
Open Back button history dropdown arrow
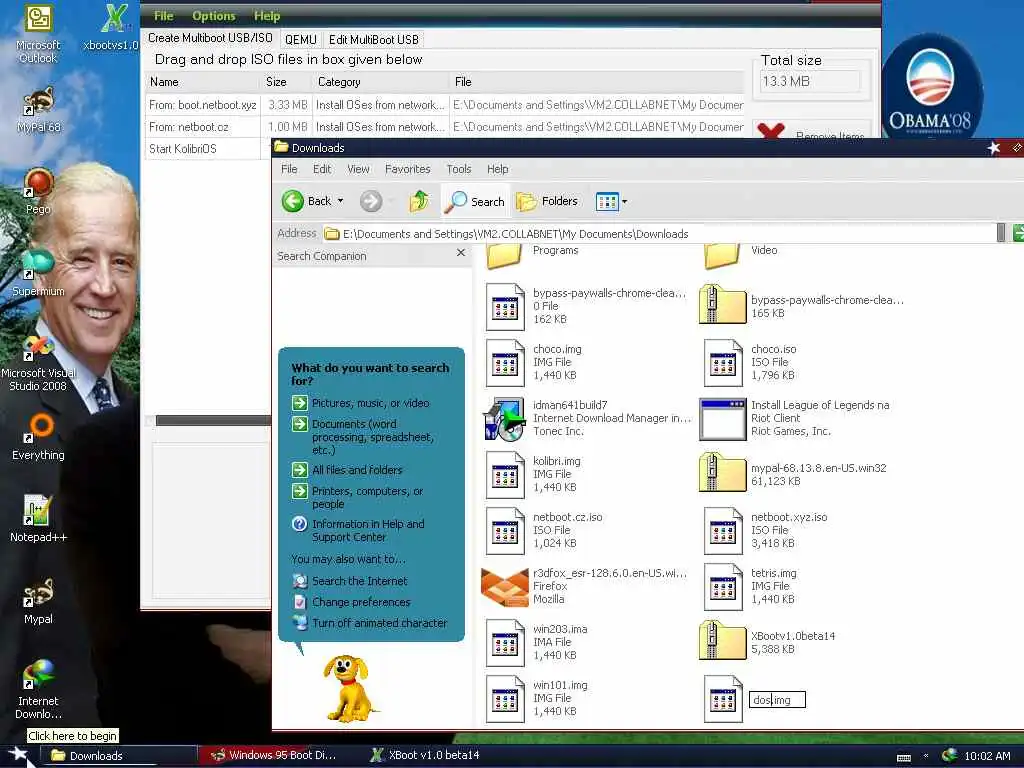click(340, 201)
